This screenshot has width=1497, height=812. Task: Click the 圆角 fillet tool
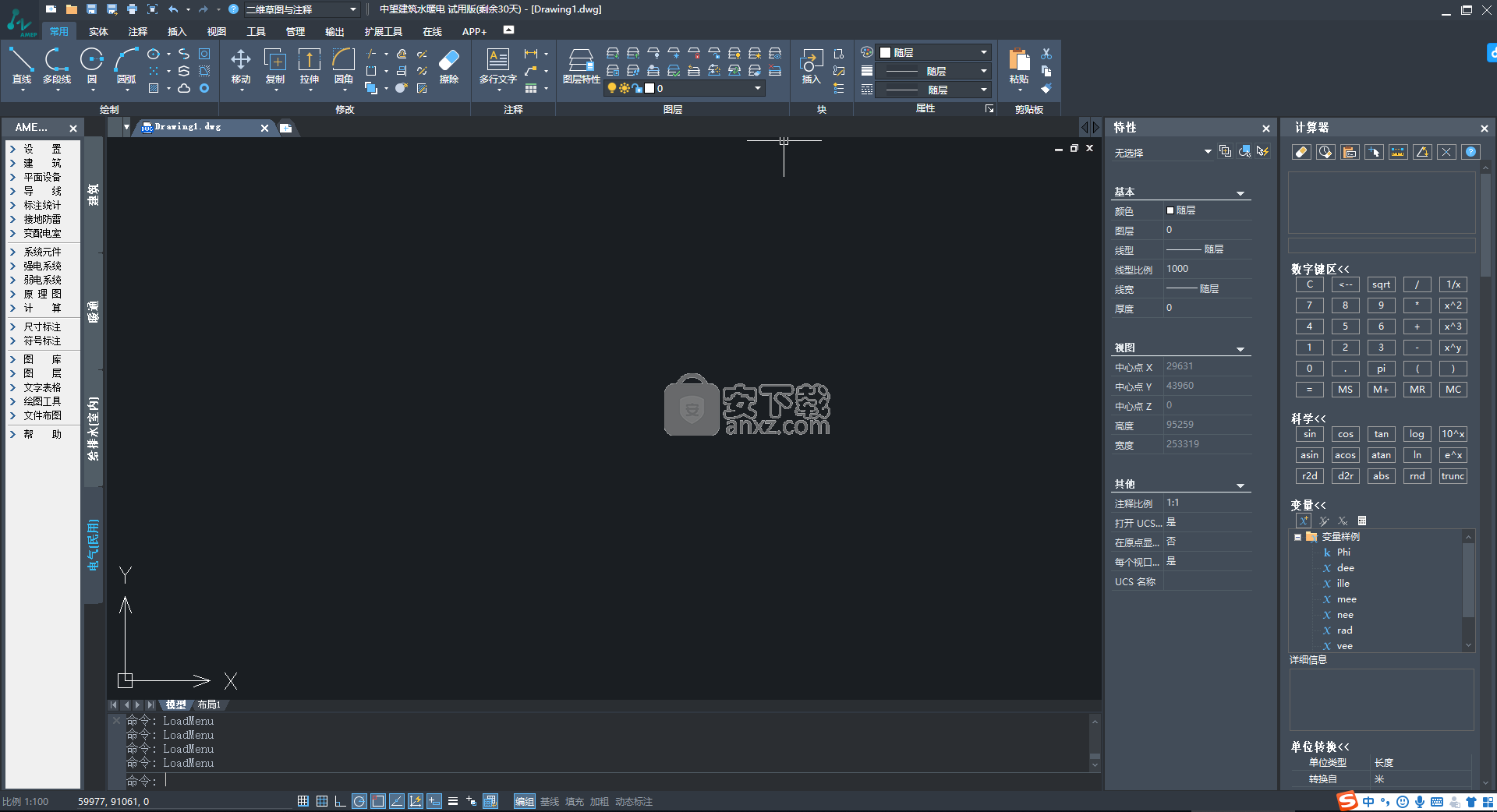pos(344,65)
